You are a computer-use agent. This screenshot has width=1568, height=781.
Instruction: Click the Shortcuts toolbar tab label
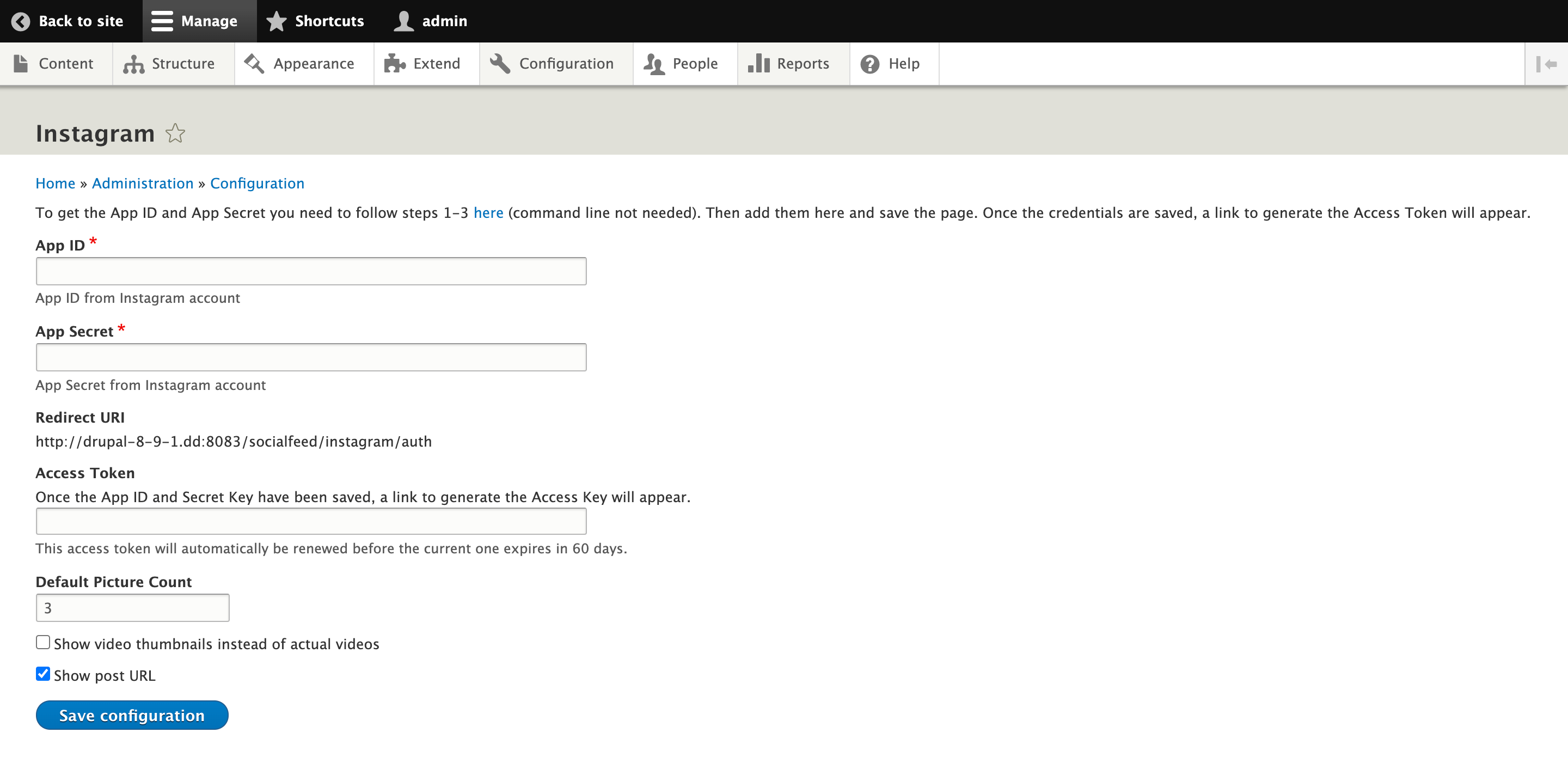tap(329, 21)
